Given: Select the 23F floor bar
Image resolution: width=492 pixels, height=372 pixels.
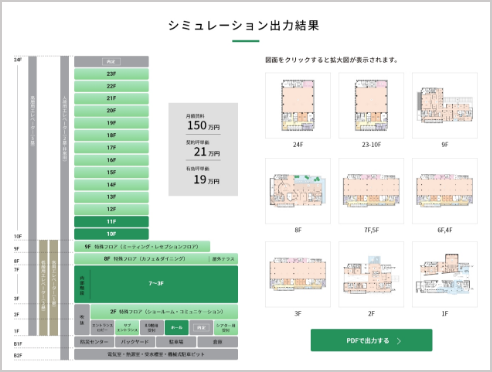Looking at the screenshot, I should coord(111,74).
